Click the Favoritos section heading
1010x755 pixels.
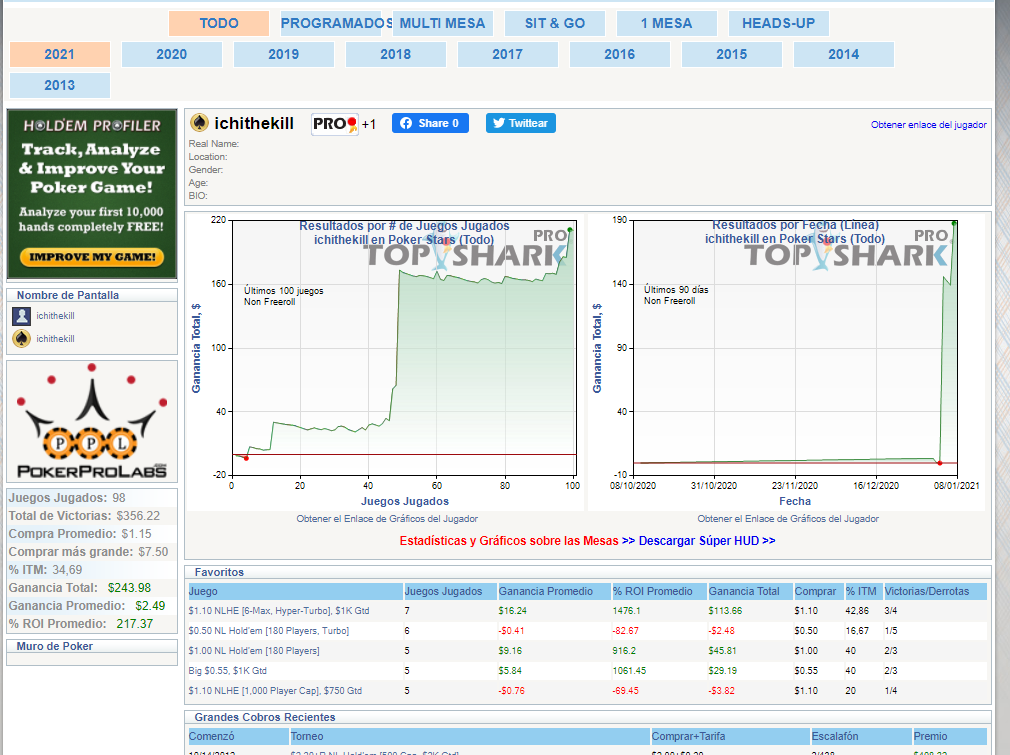pos(219,572)
